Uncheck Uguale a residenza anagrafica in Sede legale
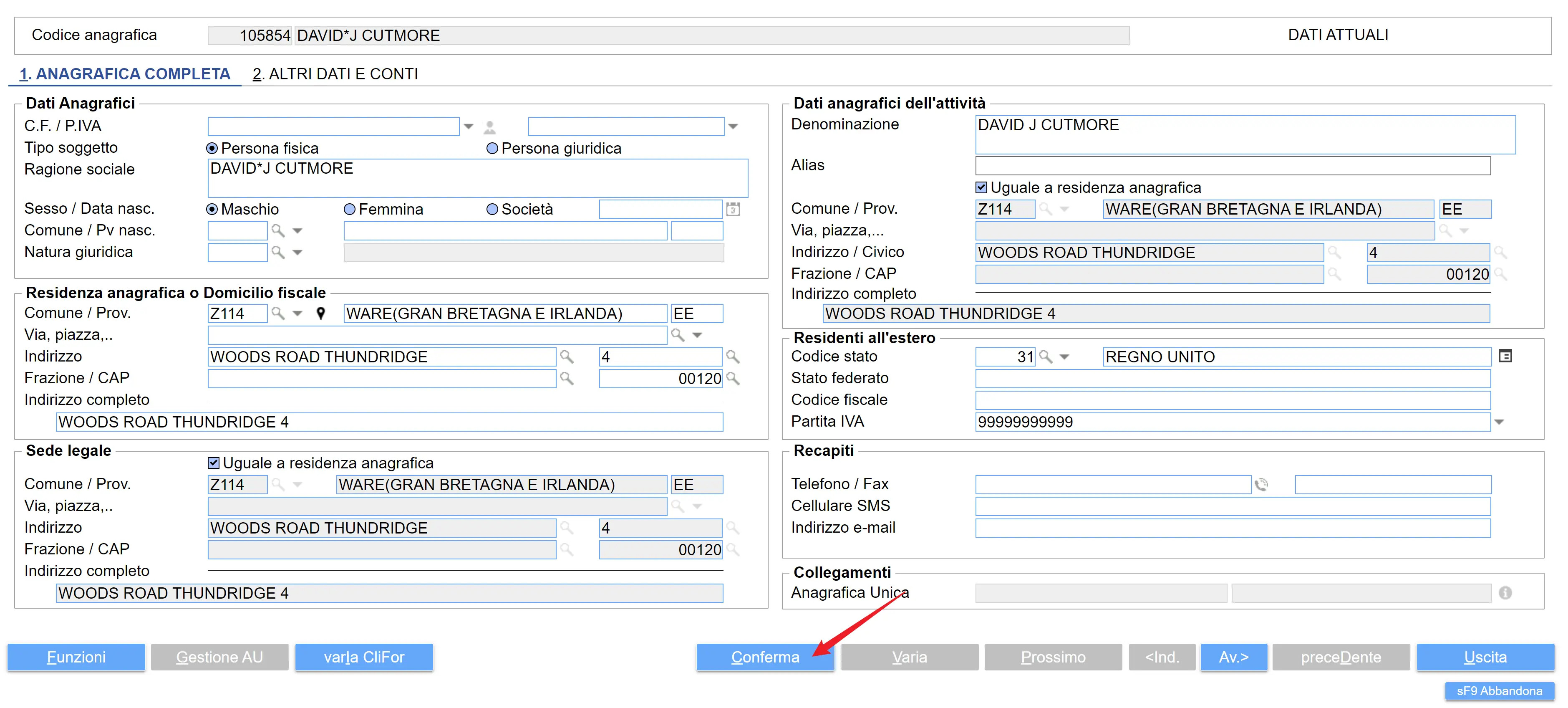Screen dimensions: 1568x708 214,463
